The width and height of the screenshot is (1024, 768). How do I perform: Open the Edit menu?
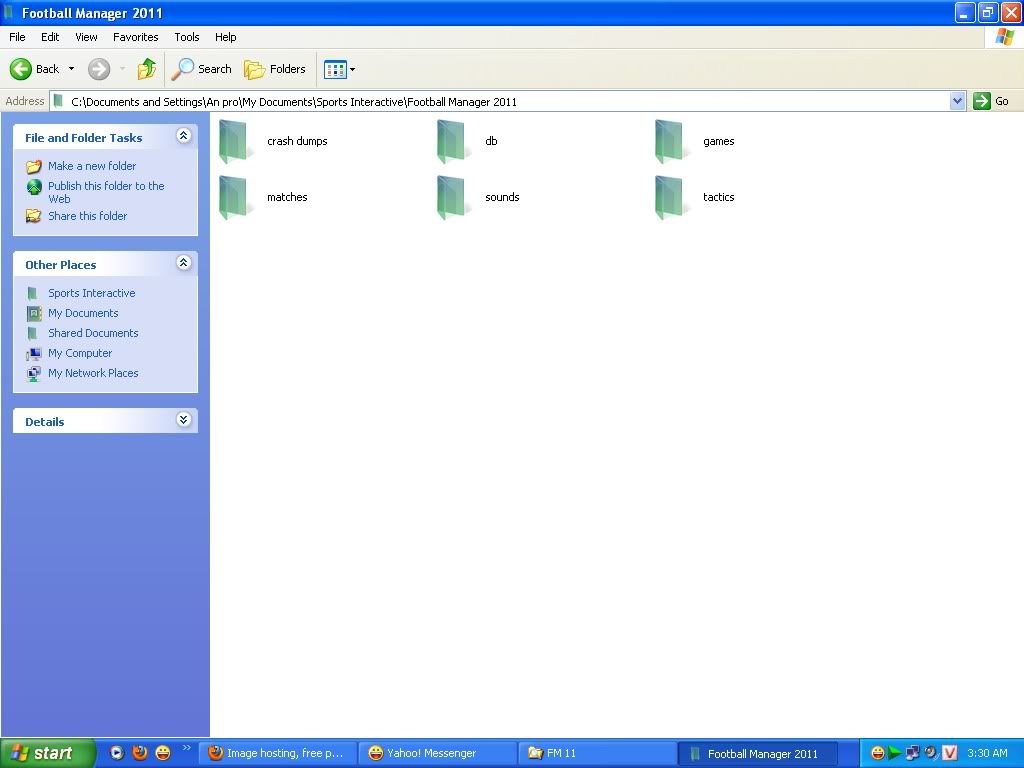tap(50, 37)
